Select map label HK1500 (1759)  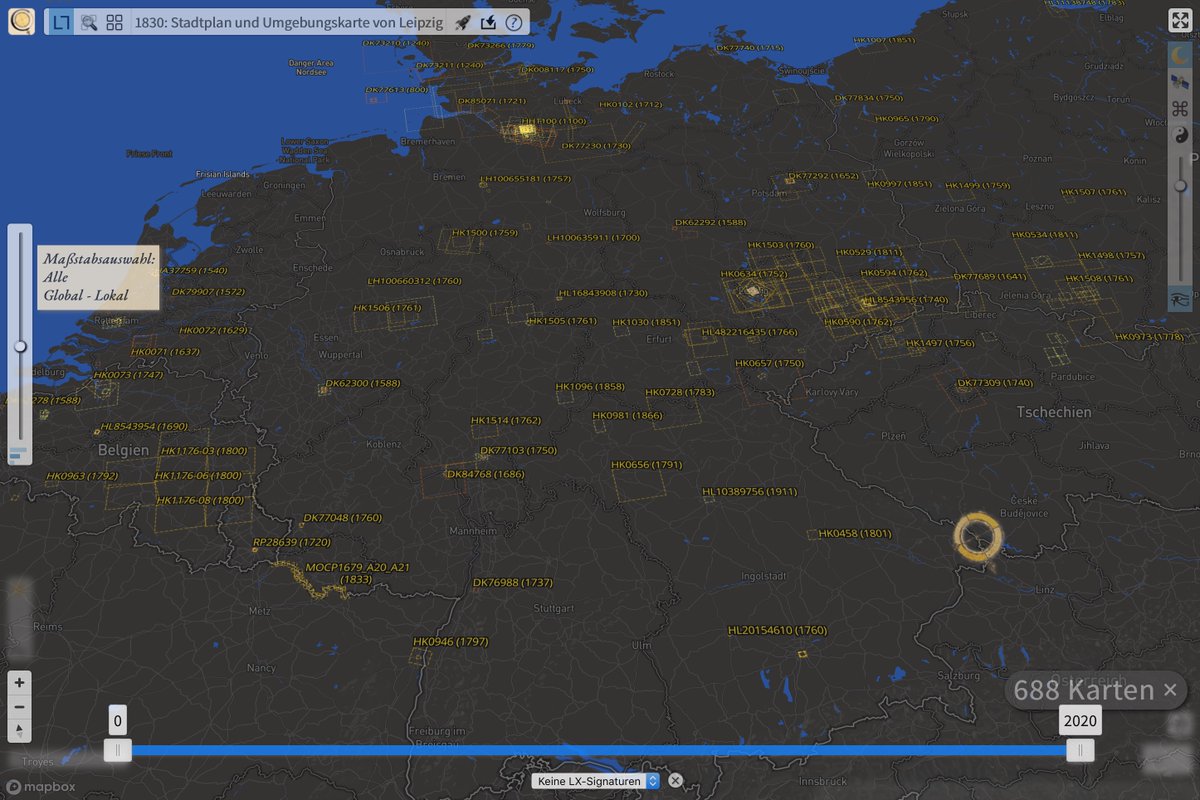[x=484, y=233]
